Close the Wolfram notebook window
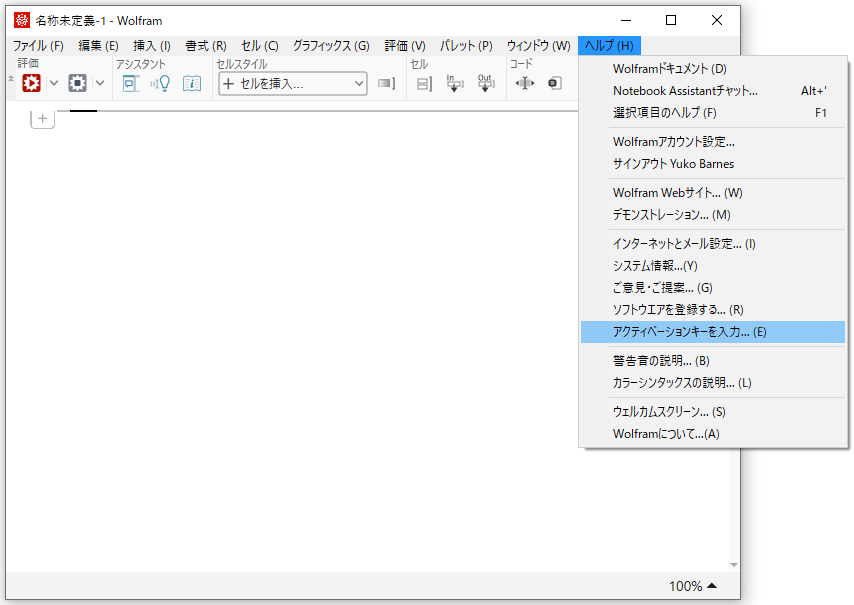Image resolution: width=854 pixels, height=605 pixels. pos(717,20)
